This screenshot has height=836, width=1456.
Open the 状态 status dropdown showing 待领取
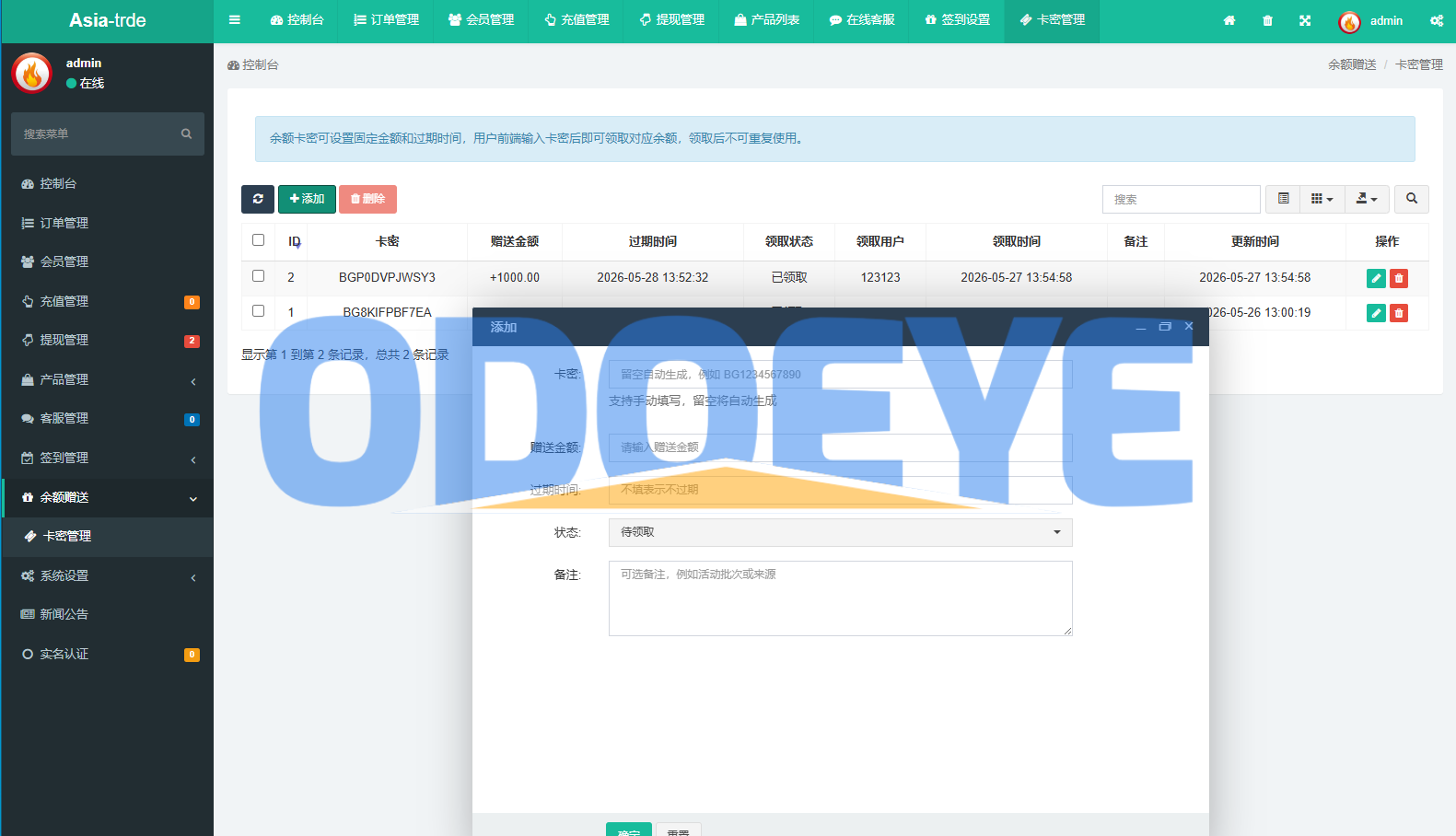pos(840,532)
